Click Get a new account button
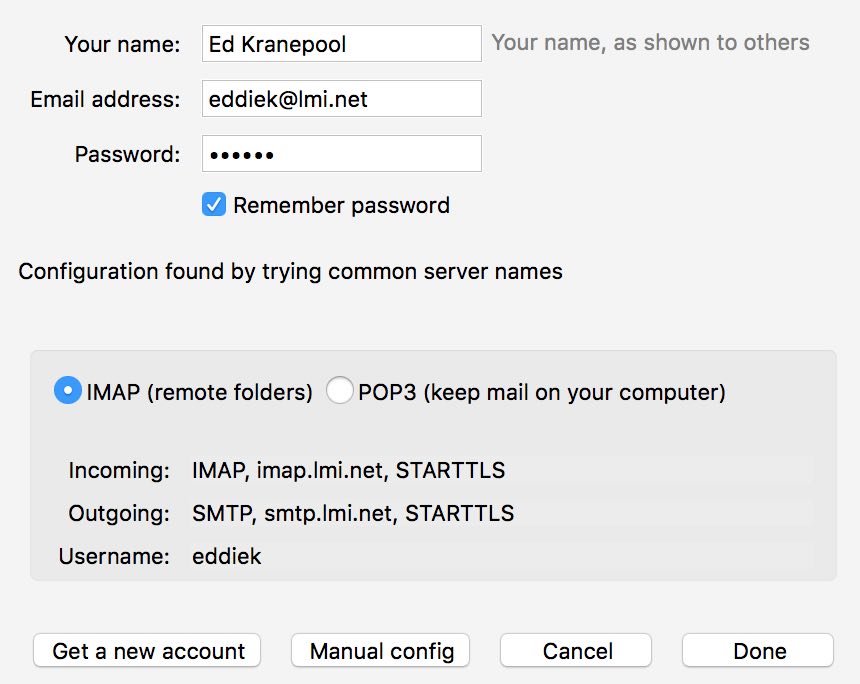Image resolution: width=860 pixels, height=684 pixels. pos(147,651)
